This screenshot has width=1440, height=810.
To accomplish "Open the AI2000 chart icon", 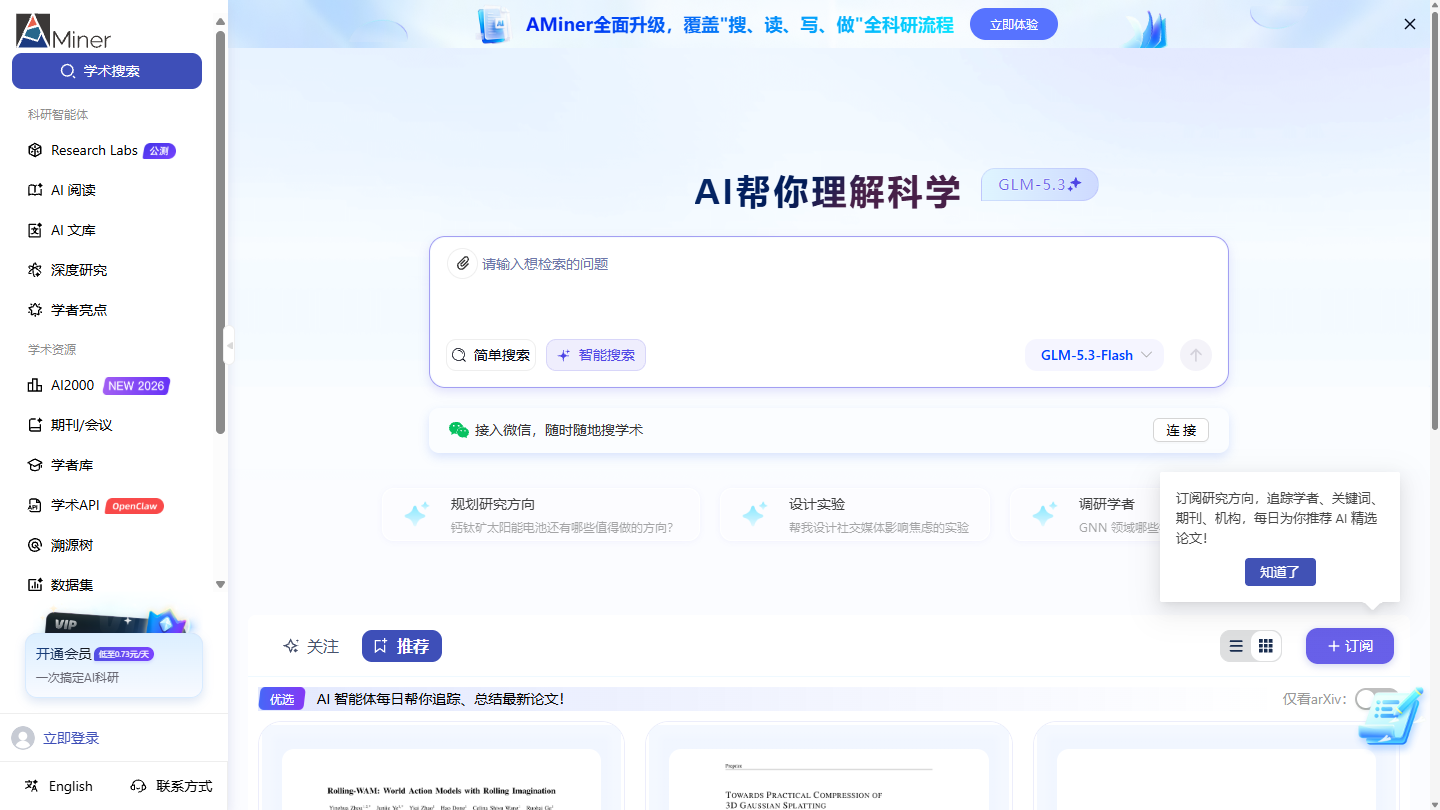I will tap(34, 385).
